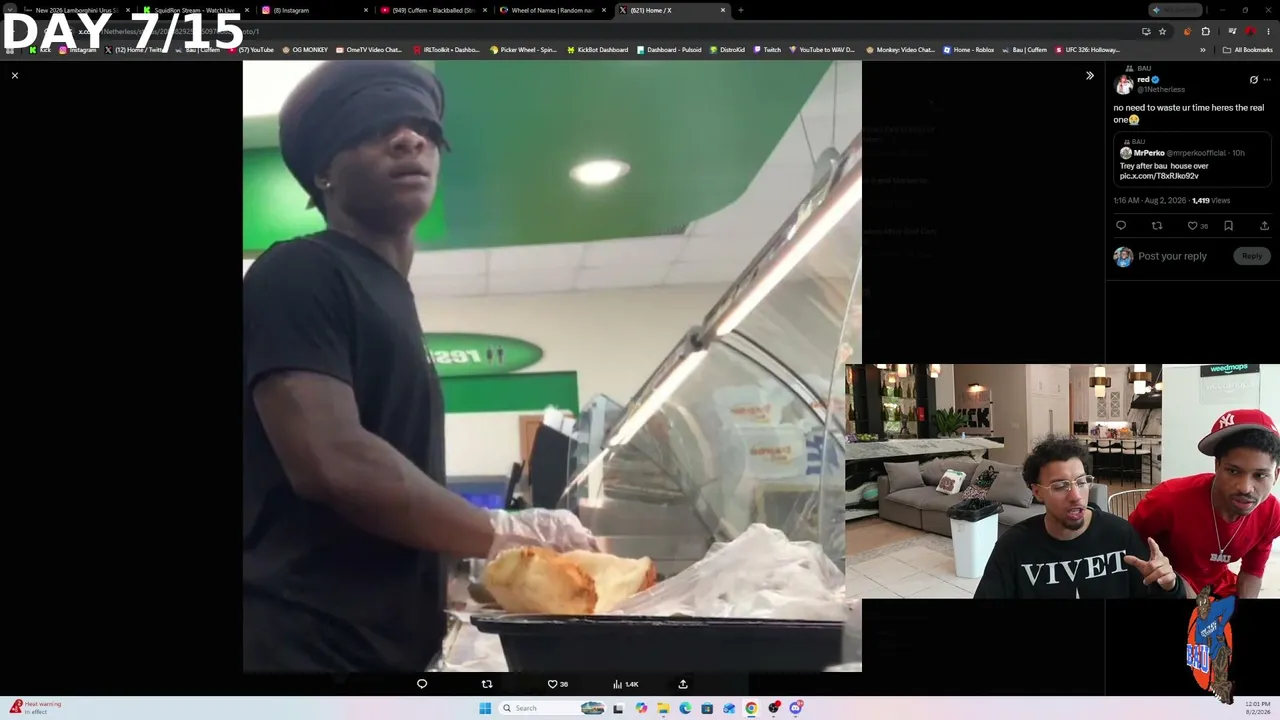The image size is (1280, 720).
Task: Open the more options menu on red's tweet
Action: (x=1267, y=80)
